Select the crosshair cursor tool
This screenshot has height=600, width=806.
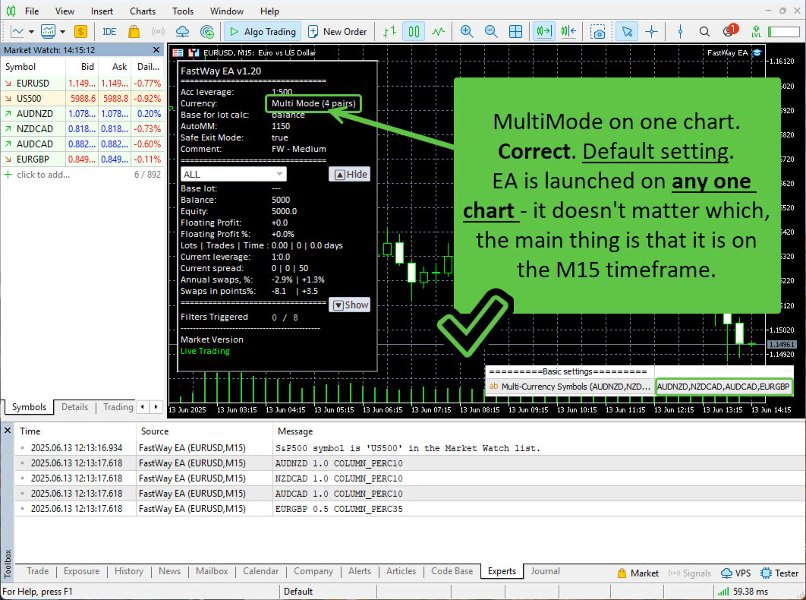(652, 31)
